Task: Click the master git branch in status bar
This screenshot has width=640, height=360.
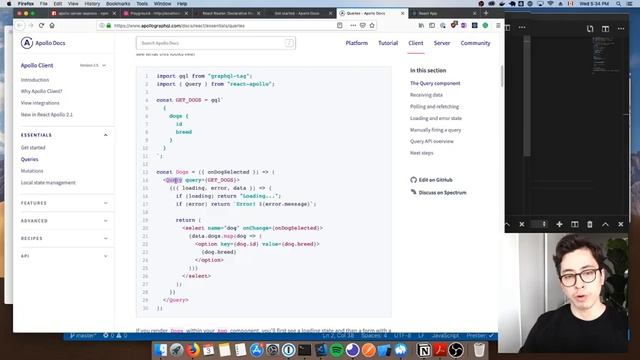Action: [83, 336]
